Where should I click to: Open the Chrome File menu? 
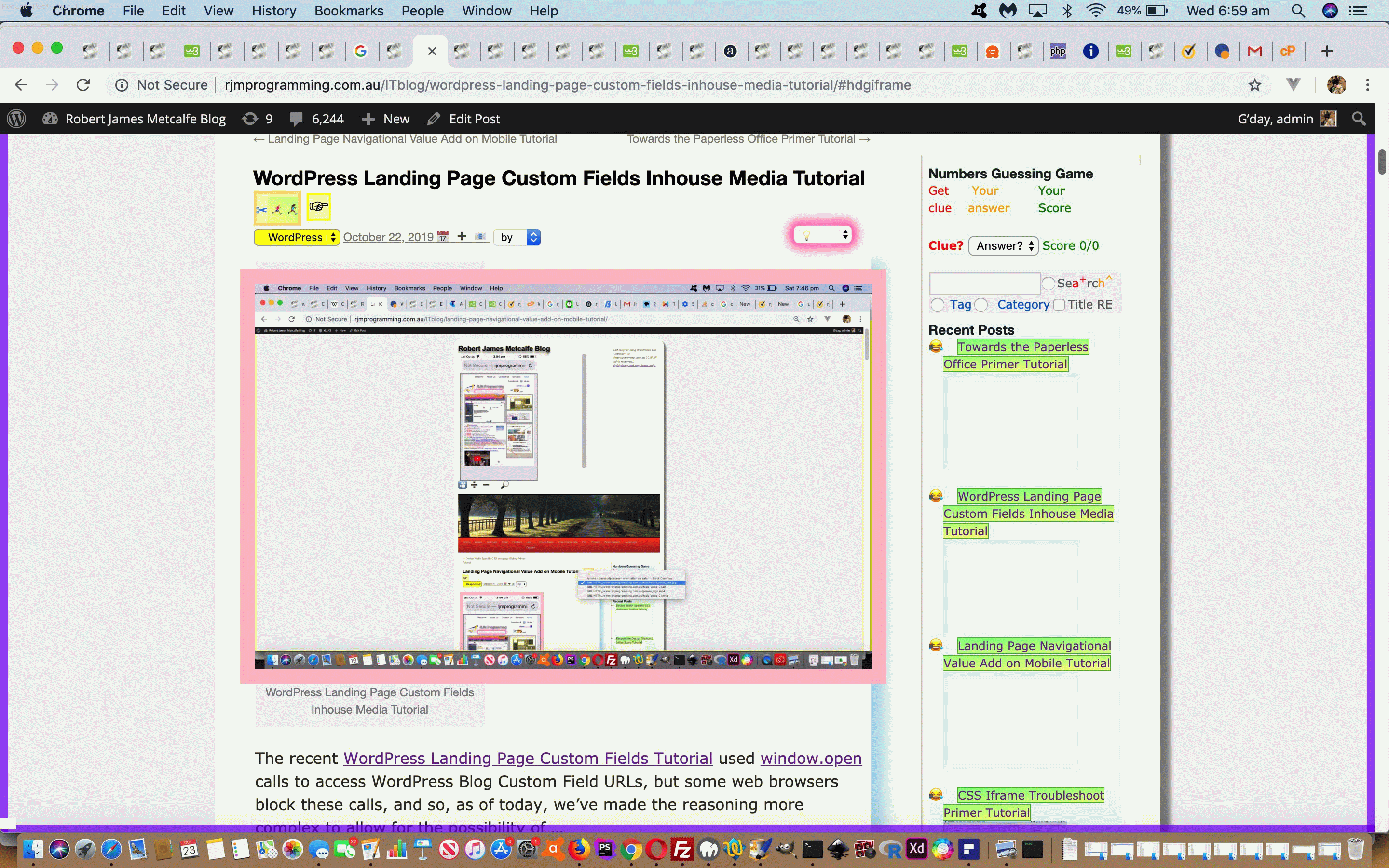(133, 11)
